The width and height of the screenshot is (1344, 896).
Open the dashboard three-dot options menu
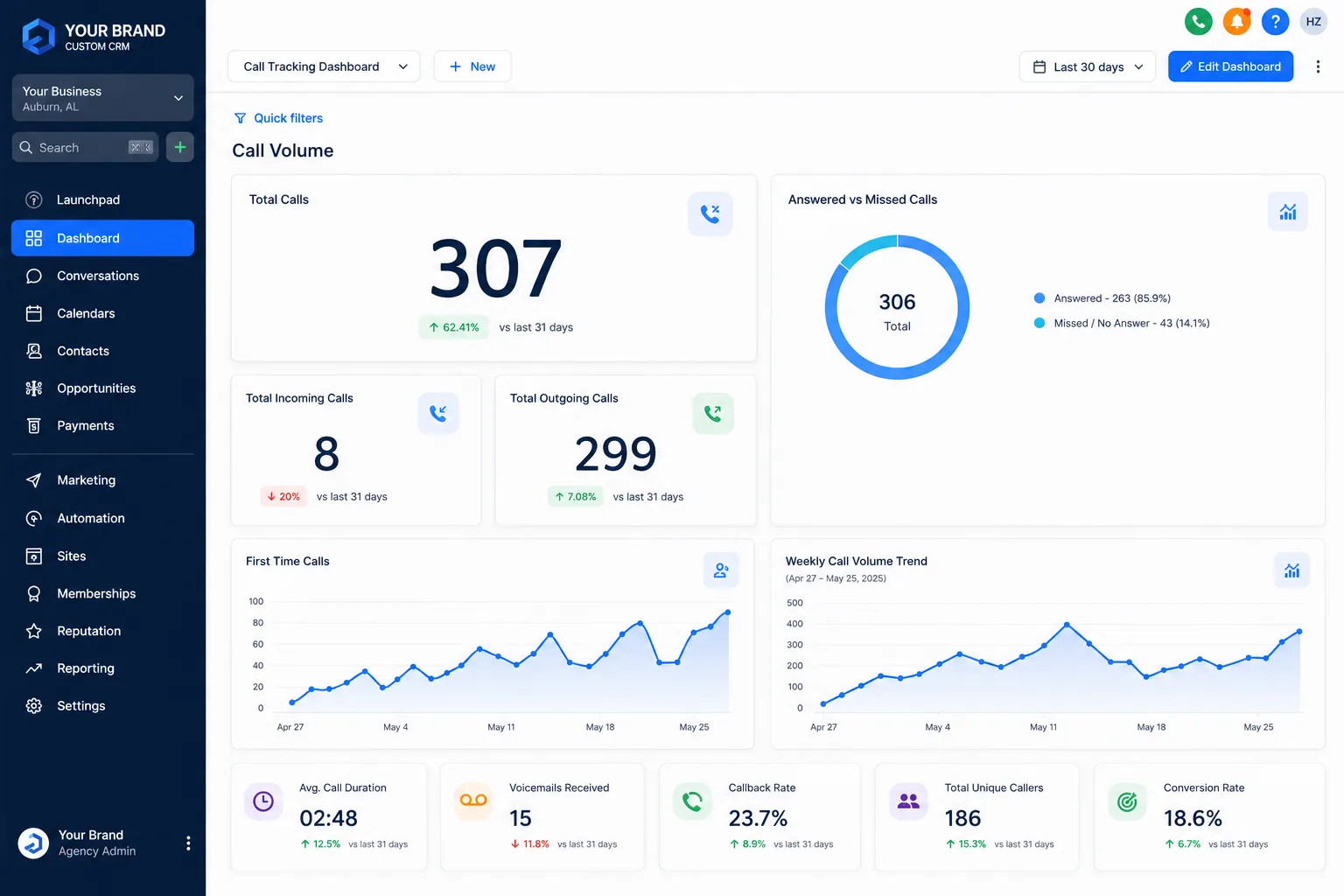1318,66
